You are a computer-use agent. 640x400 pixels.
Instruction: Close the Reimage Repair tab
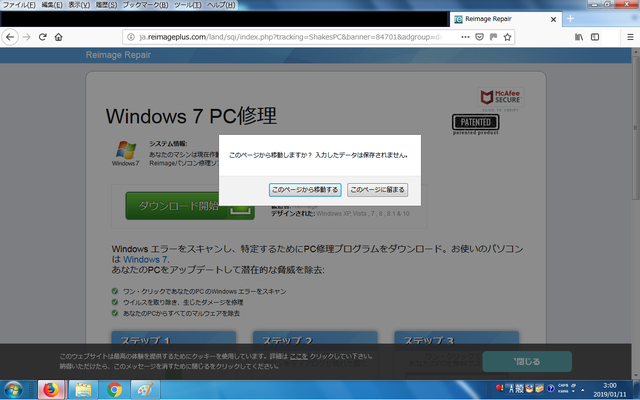point(553,19)
